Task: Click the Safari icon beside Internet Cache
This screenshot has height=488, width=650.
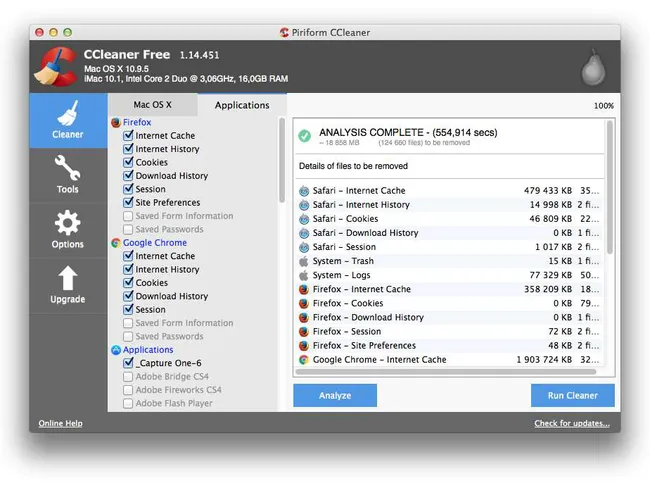Action: point(304,191)
